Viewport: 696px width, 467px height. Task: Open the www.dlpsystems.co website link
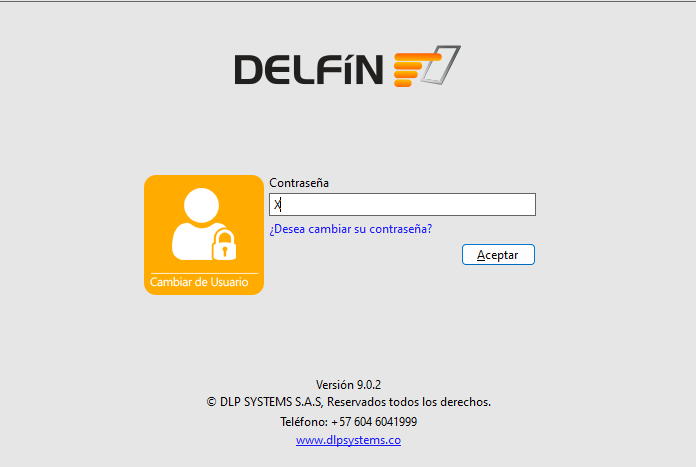pyautogui.click(x=348, y=440)
